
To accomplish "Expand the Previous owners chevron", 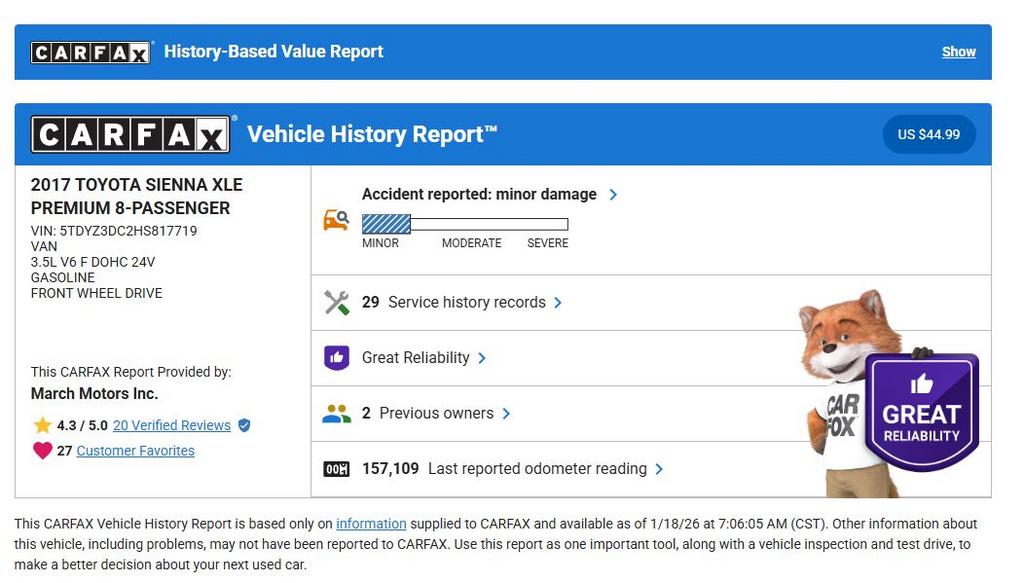I will click(x=506, y=414).
